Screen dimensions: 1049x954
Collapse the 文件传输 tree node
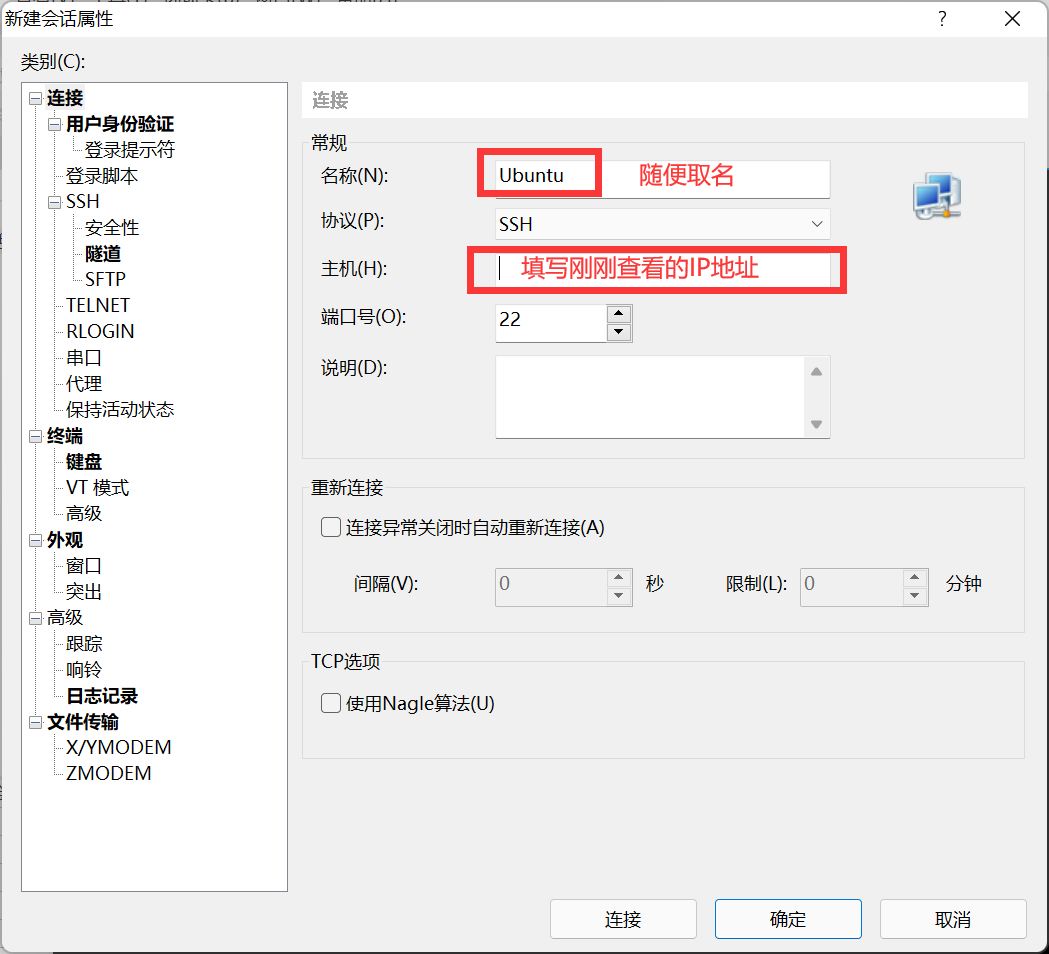coord(35,723)
